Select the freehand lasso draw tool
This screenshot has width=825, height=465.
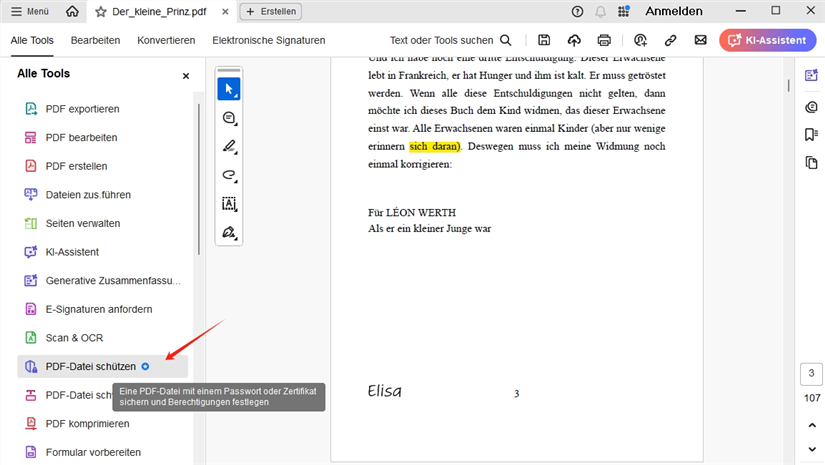[229, 175]
